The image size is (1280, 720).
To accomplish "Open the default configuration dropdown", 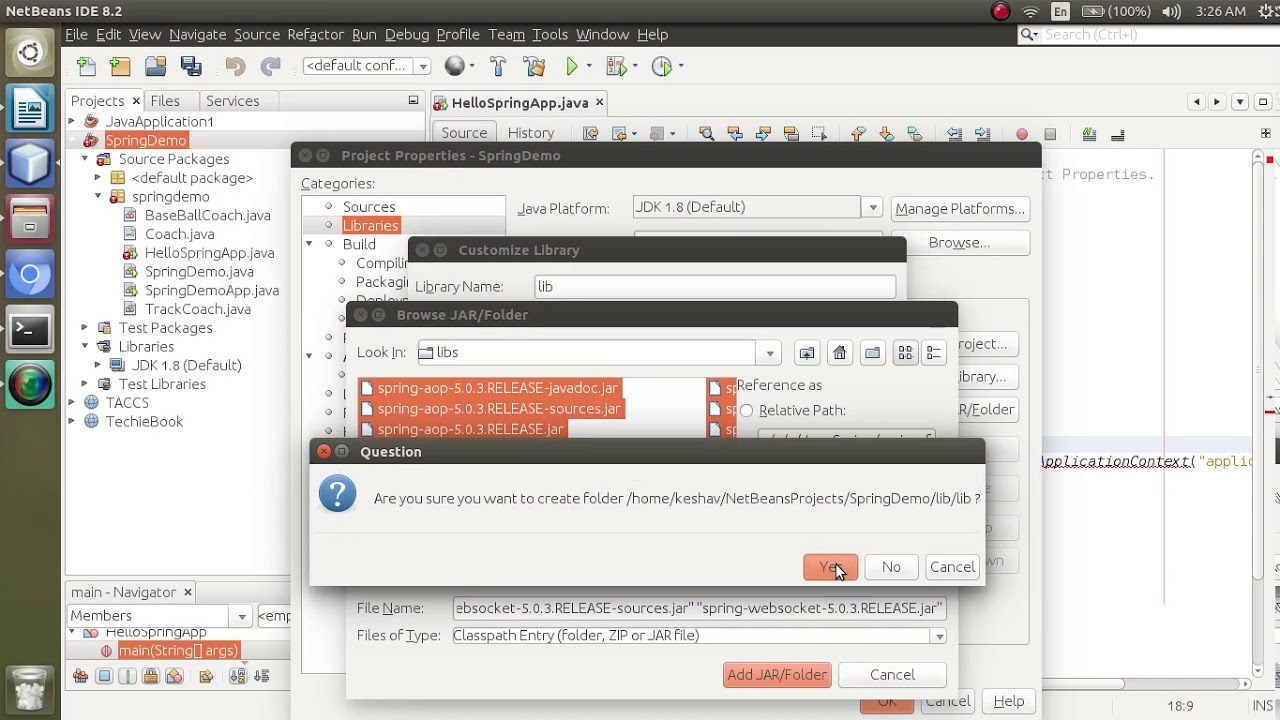I will [x=423, y=66].
